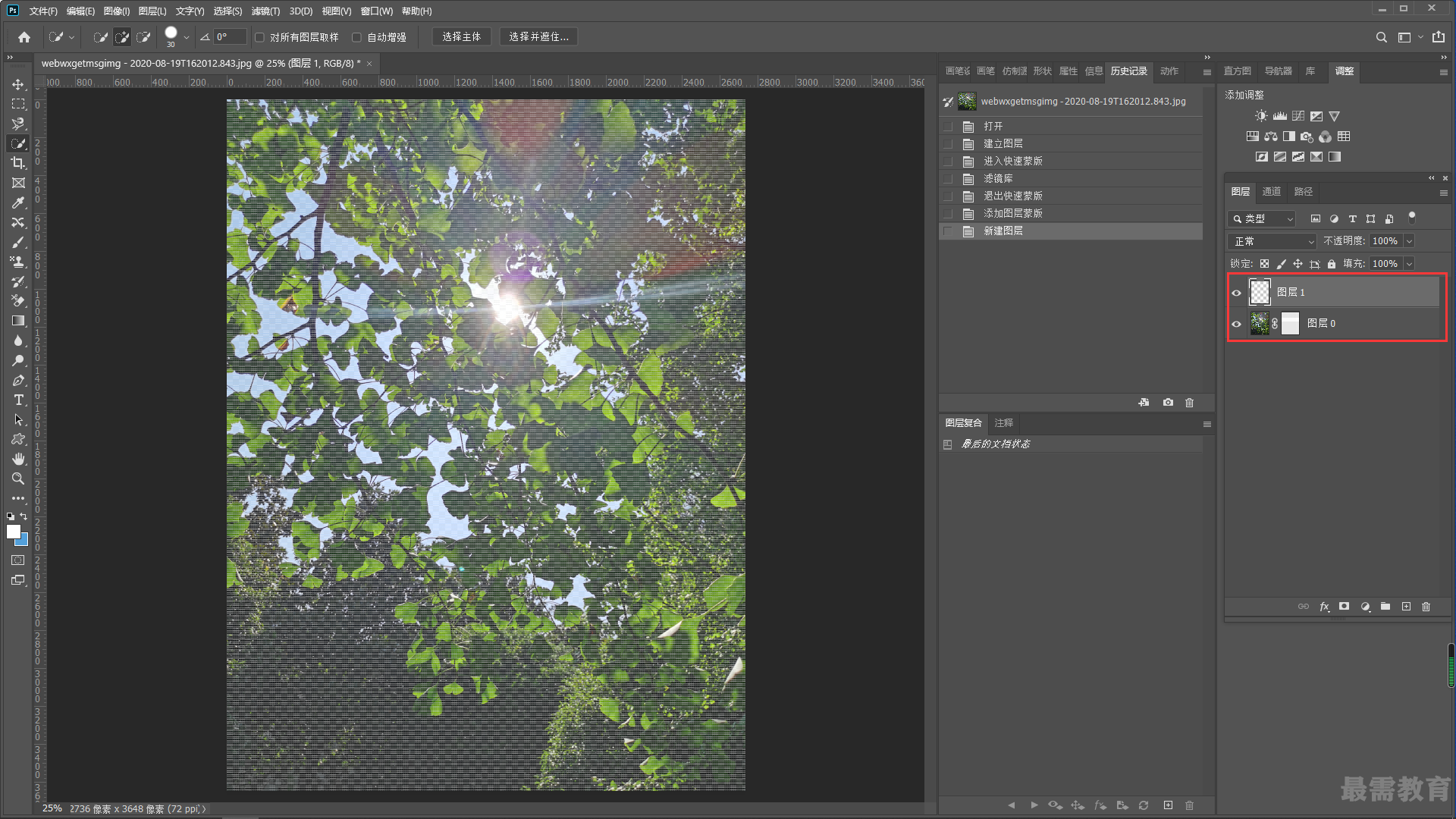
Task: Add a Levels adjustment
Action: coord(1279,116)
